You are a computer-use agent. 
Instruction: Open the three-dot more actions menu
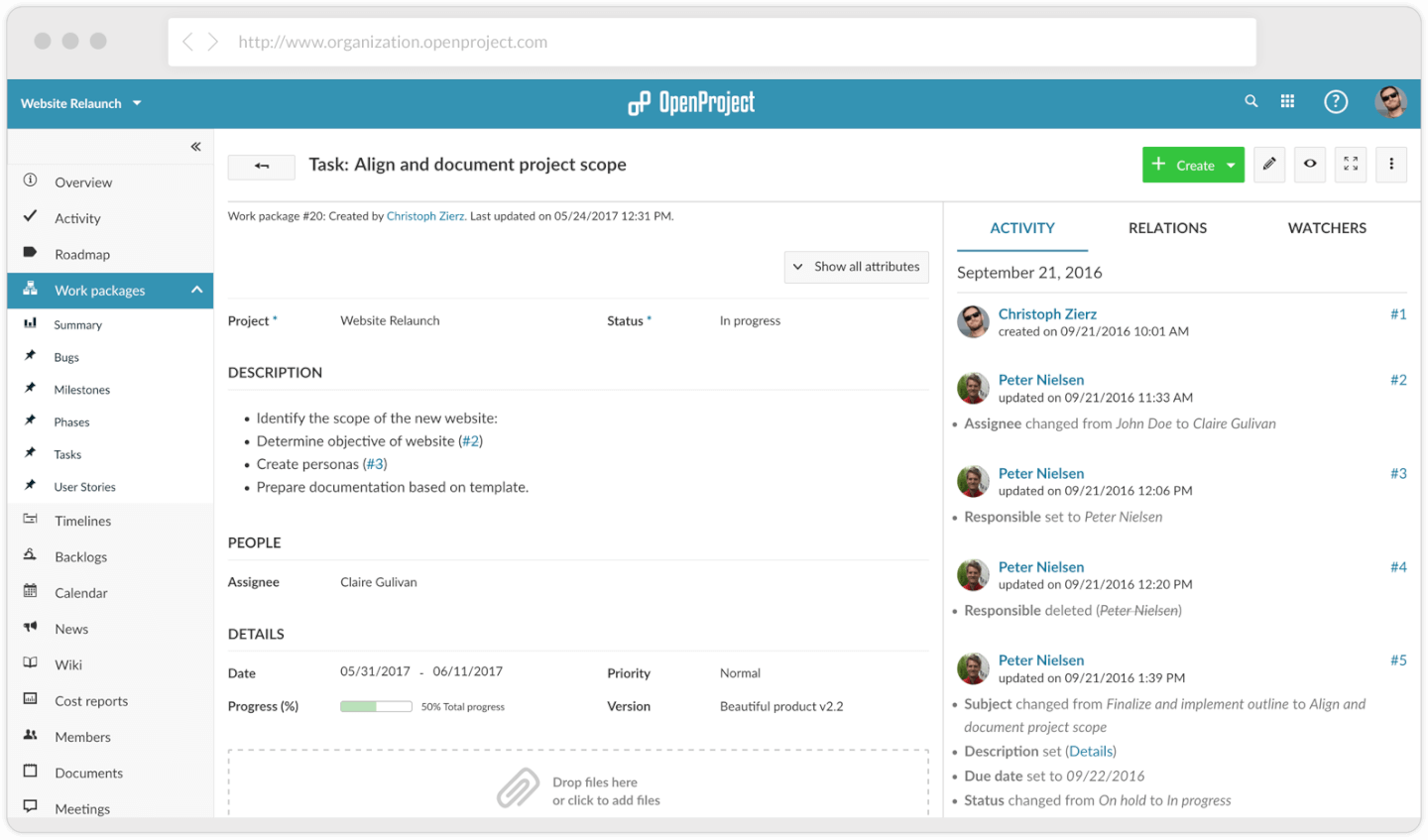(1391, 165)
